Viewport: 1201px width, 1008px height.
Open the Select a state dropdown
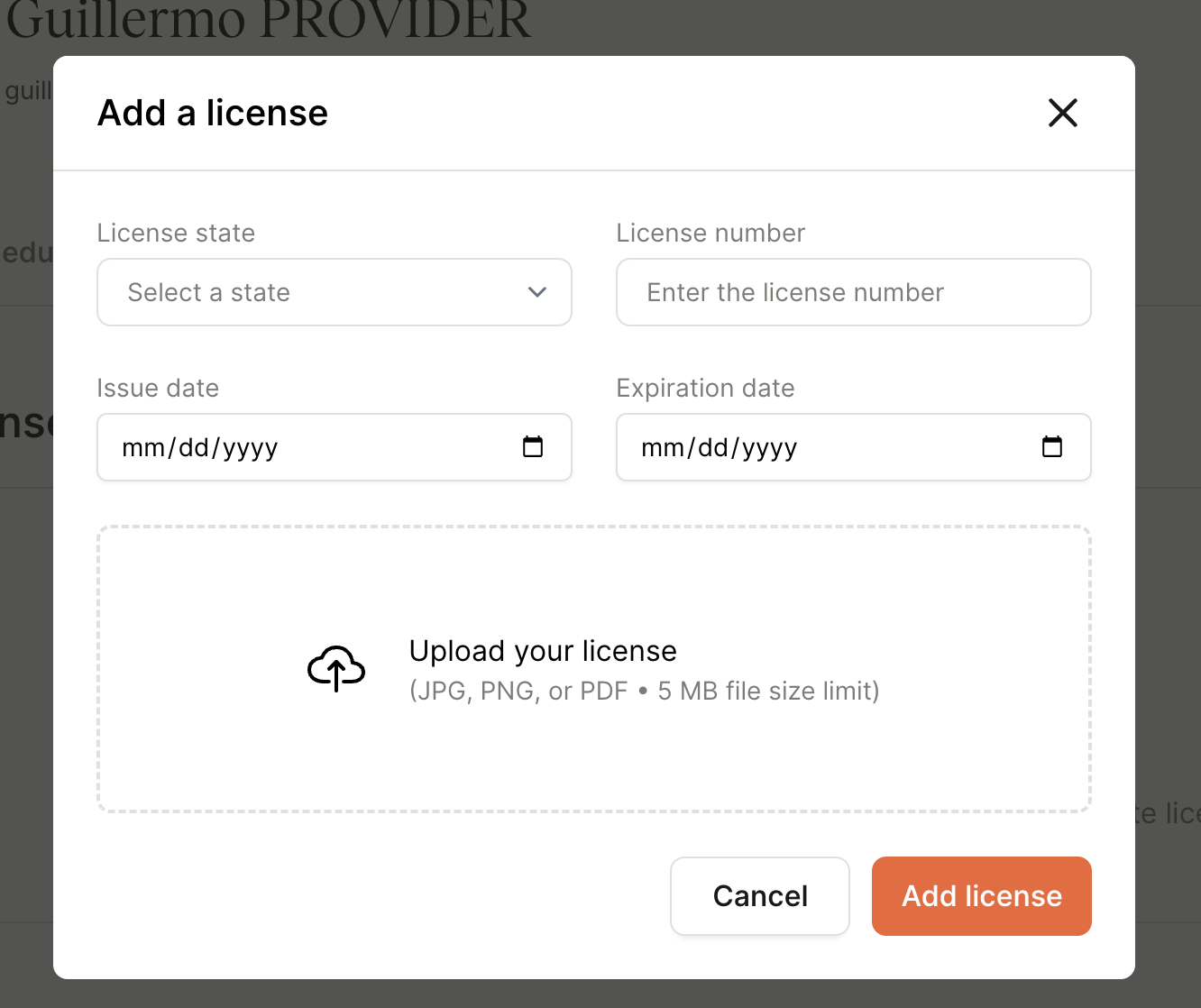point(334,292)
